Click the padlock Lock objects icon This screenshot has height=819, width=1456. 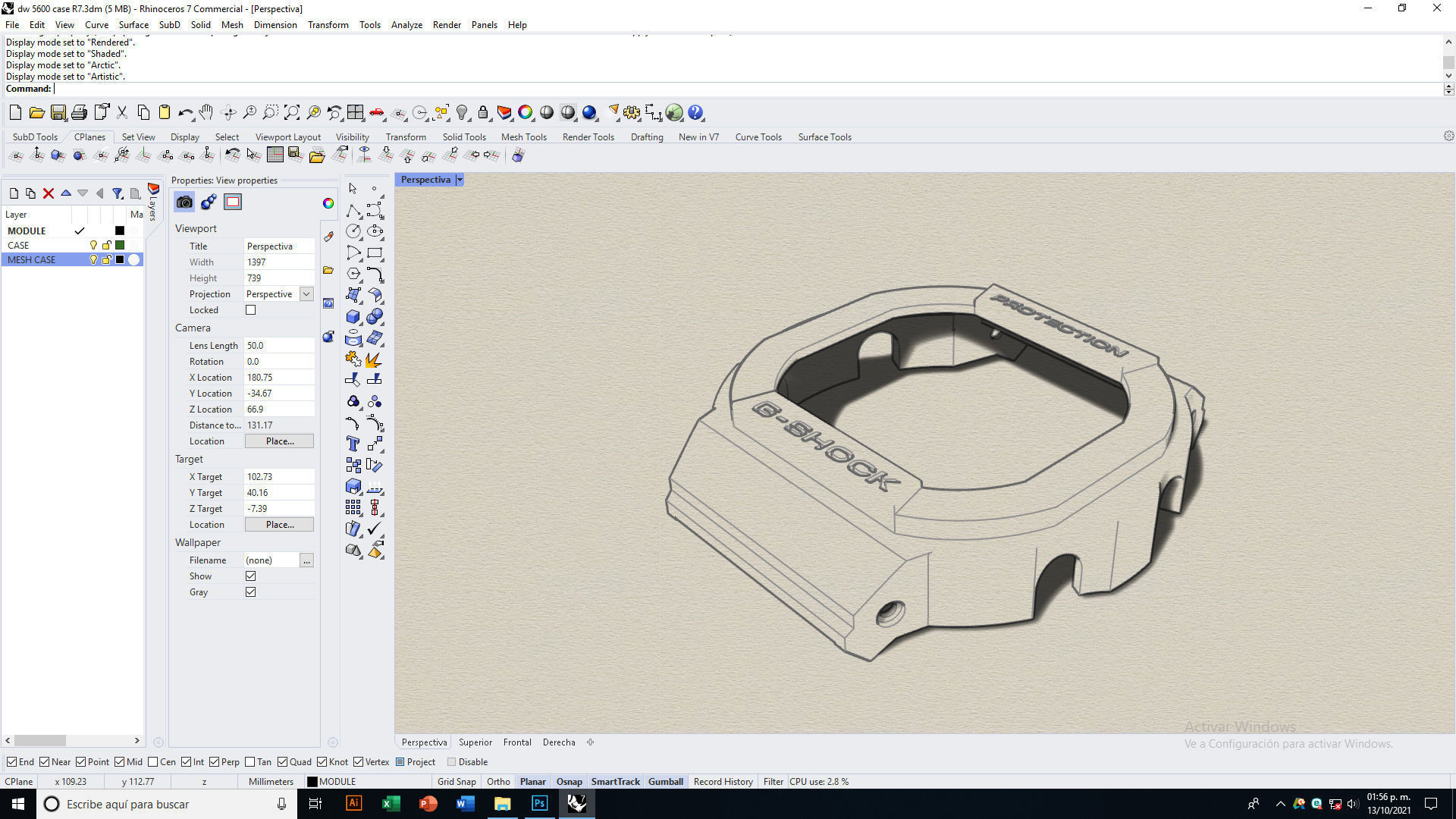[x=483, y=113]
